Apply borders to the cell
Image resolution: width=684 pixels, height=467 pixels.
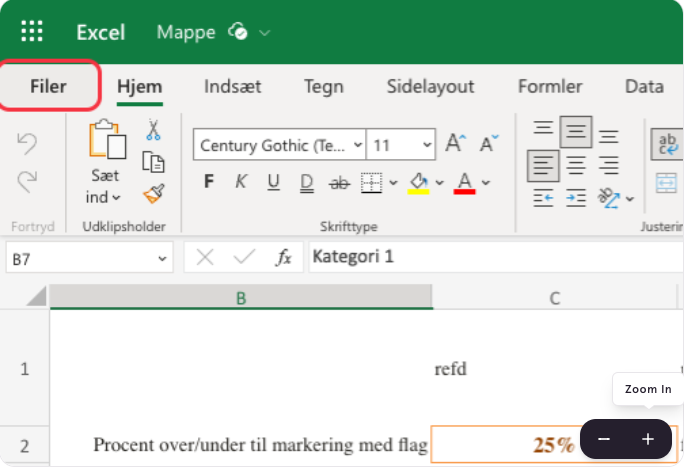pyautogui.click(x=371, y=183)
